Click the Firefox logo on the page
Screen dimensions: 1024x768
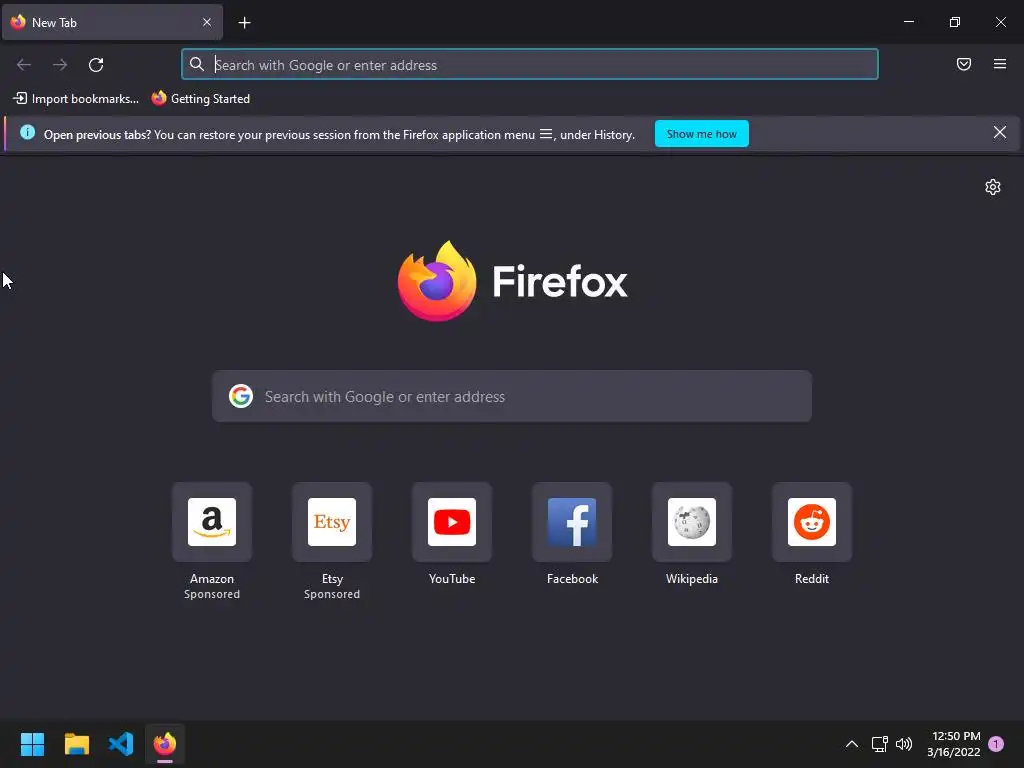pyautogui.click(x=512, y=281)
